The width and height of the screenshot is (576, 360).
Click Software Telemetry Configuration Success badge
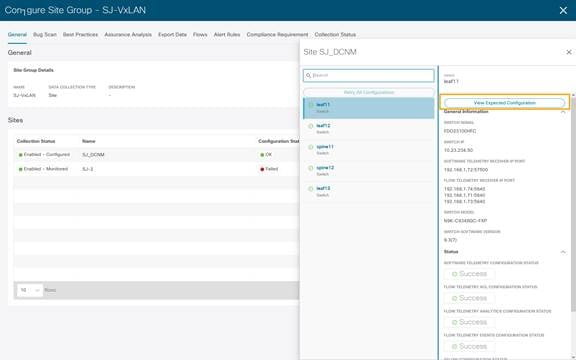pos(469,274)
